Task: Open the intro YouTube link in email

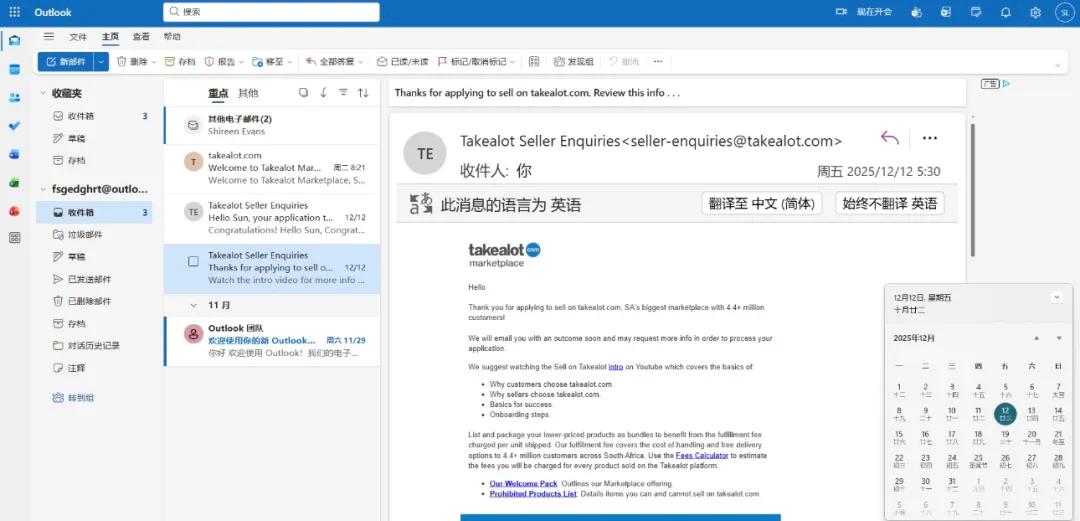Action: [x=616, y=367]
